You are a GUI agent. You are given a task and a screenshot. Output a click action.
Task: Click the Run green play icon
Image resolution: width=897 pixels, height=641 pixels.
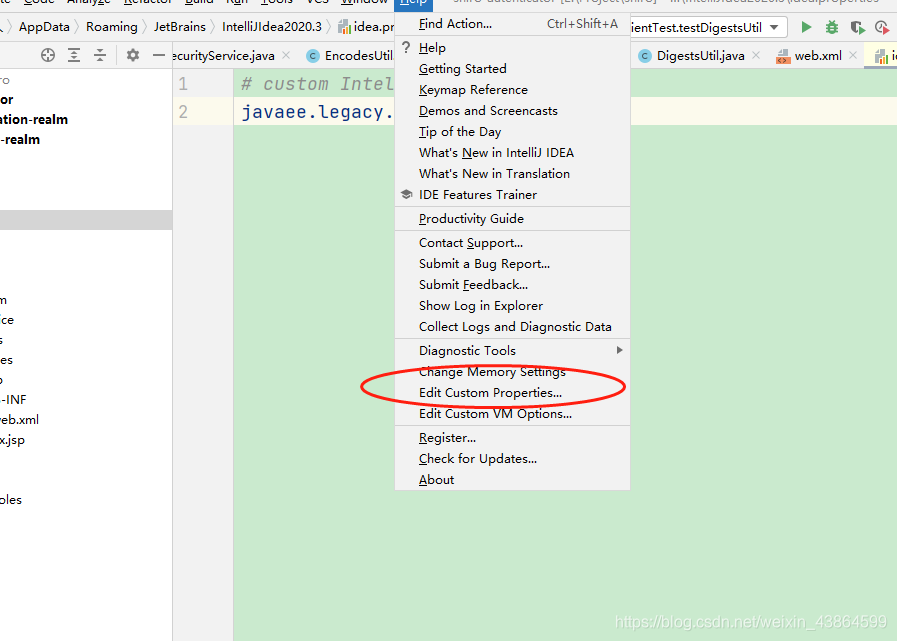pyautogui.click(x=806, y=27)
